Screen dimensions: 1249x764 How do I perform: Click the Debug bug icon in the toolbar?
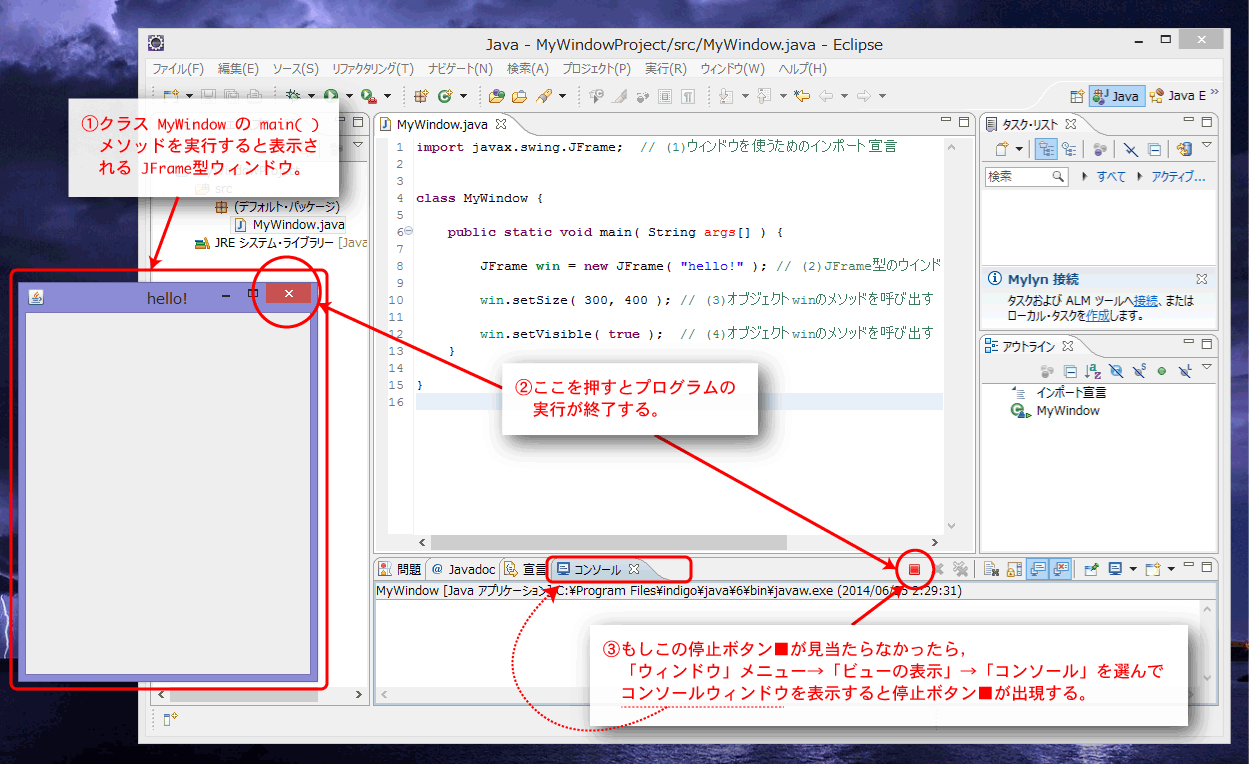click(294, 96)
